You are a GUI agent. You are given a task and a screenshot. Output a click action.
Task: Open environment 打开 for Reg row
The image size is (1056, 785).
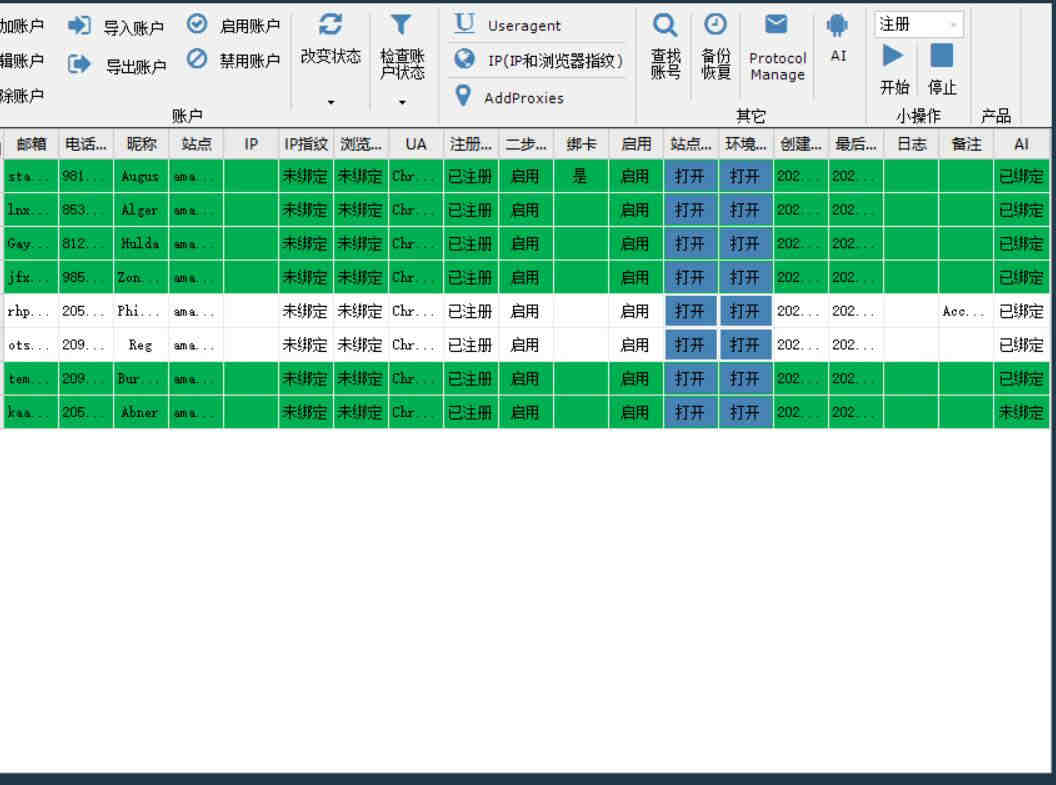(746, 345)
